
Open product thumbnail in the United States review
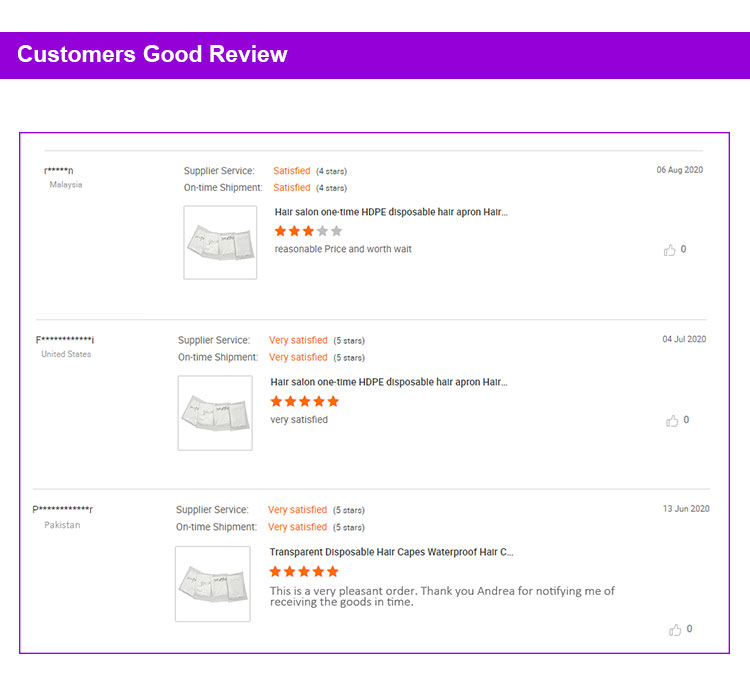coord(215,412)
